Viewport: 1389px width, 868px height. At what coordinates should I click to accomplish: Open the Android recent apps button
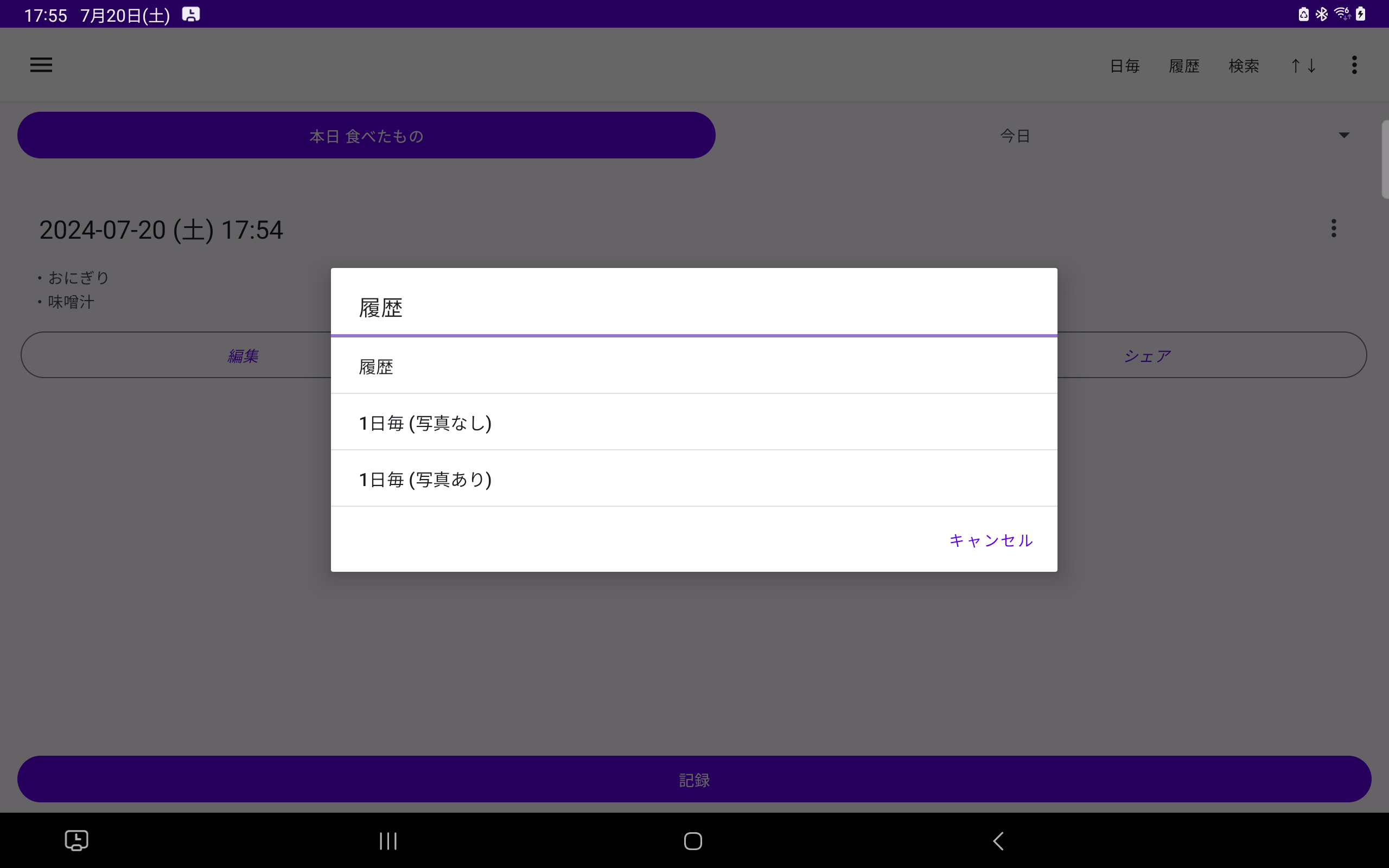(388, 840)
